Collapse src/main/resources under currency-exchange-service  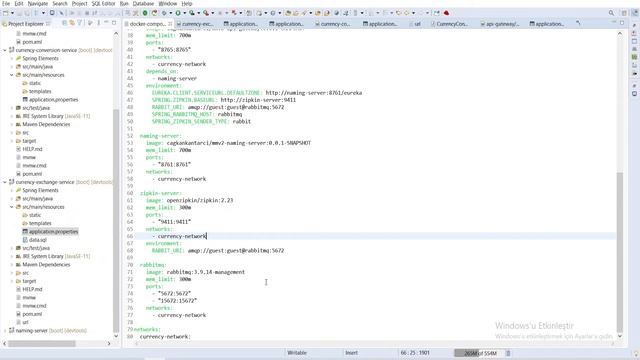pos(11,207)
